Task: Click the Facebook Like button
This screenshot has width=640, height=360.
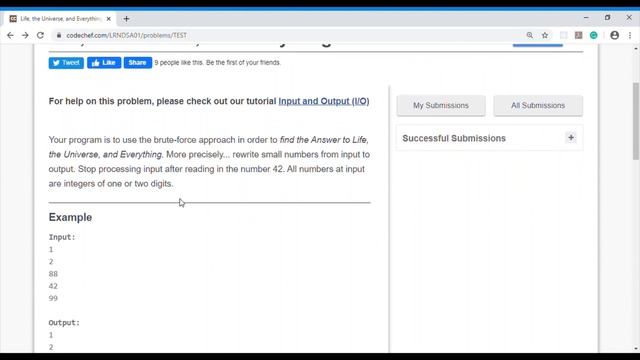Action: tap(104, 63)
